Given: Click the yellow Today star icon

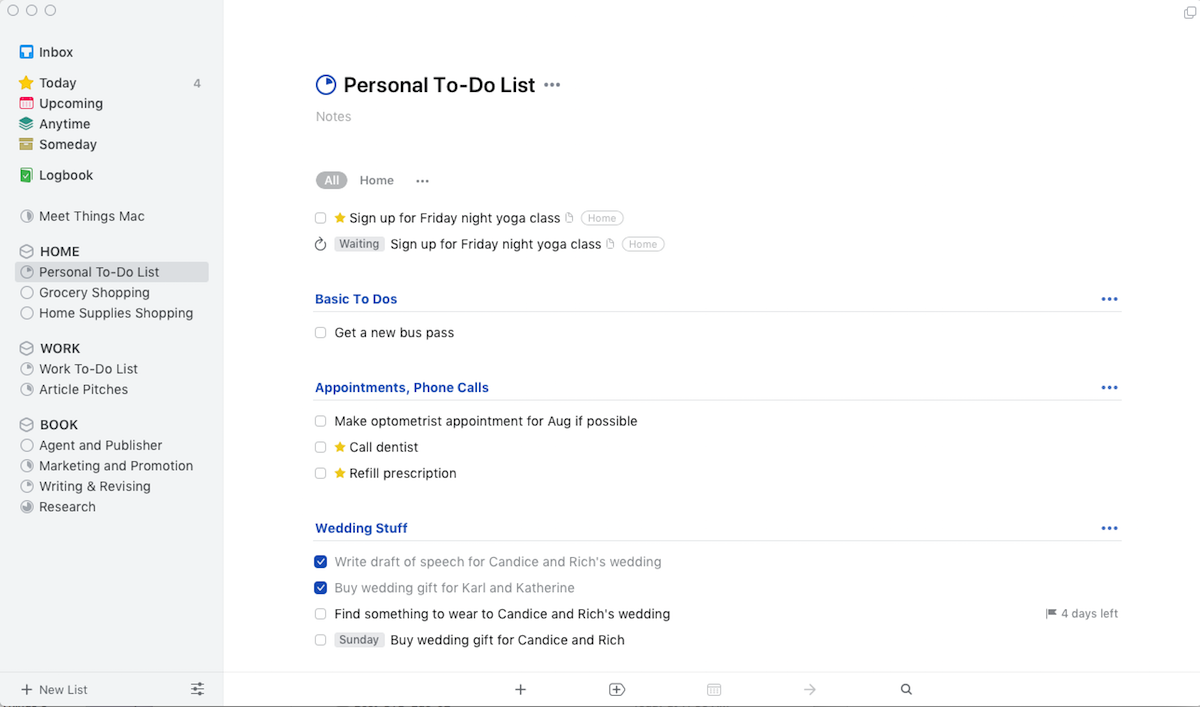Looking at the screenshot, I should pyautogui.click(x=26, y=83).
